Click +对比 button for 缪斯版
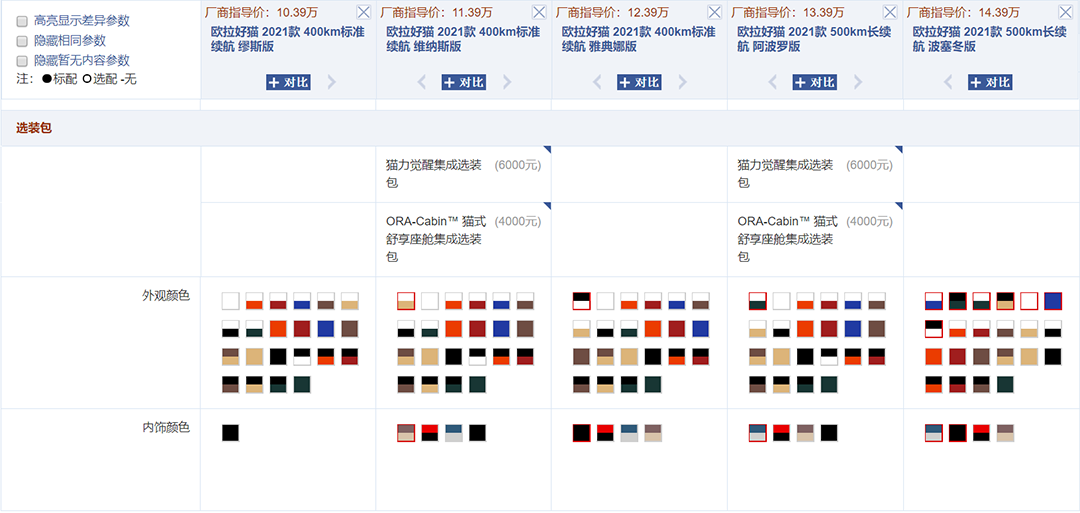The width and height of the screenshot is (1080, 513). point(288,82)
